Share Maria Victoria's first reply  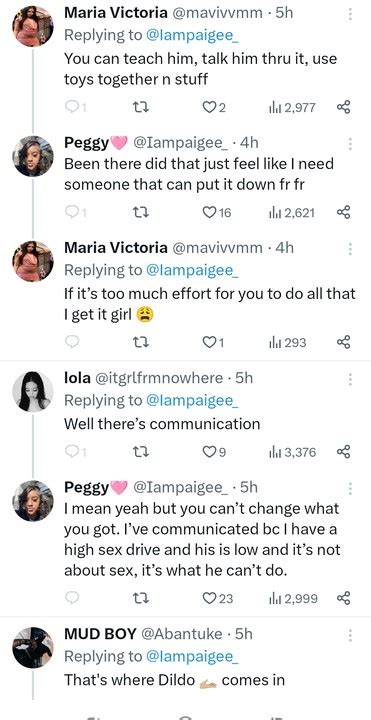(343, 107)
